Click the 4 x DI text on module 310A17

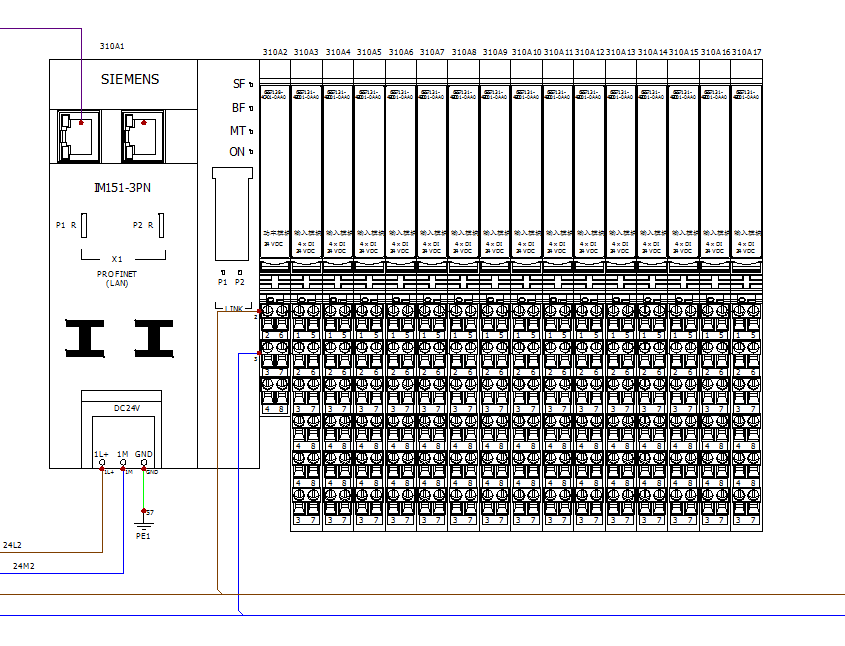[747, 244]
